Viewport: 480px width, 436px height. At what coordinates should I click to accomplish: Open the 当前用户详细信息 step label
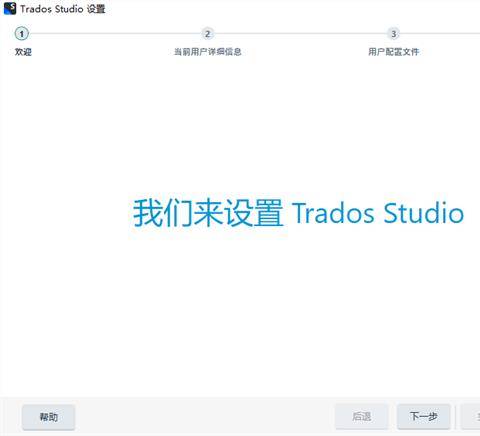tap(208, 52)
